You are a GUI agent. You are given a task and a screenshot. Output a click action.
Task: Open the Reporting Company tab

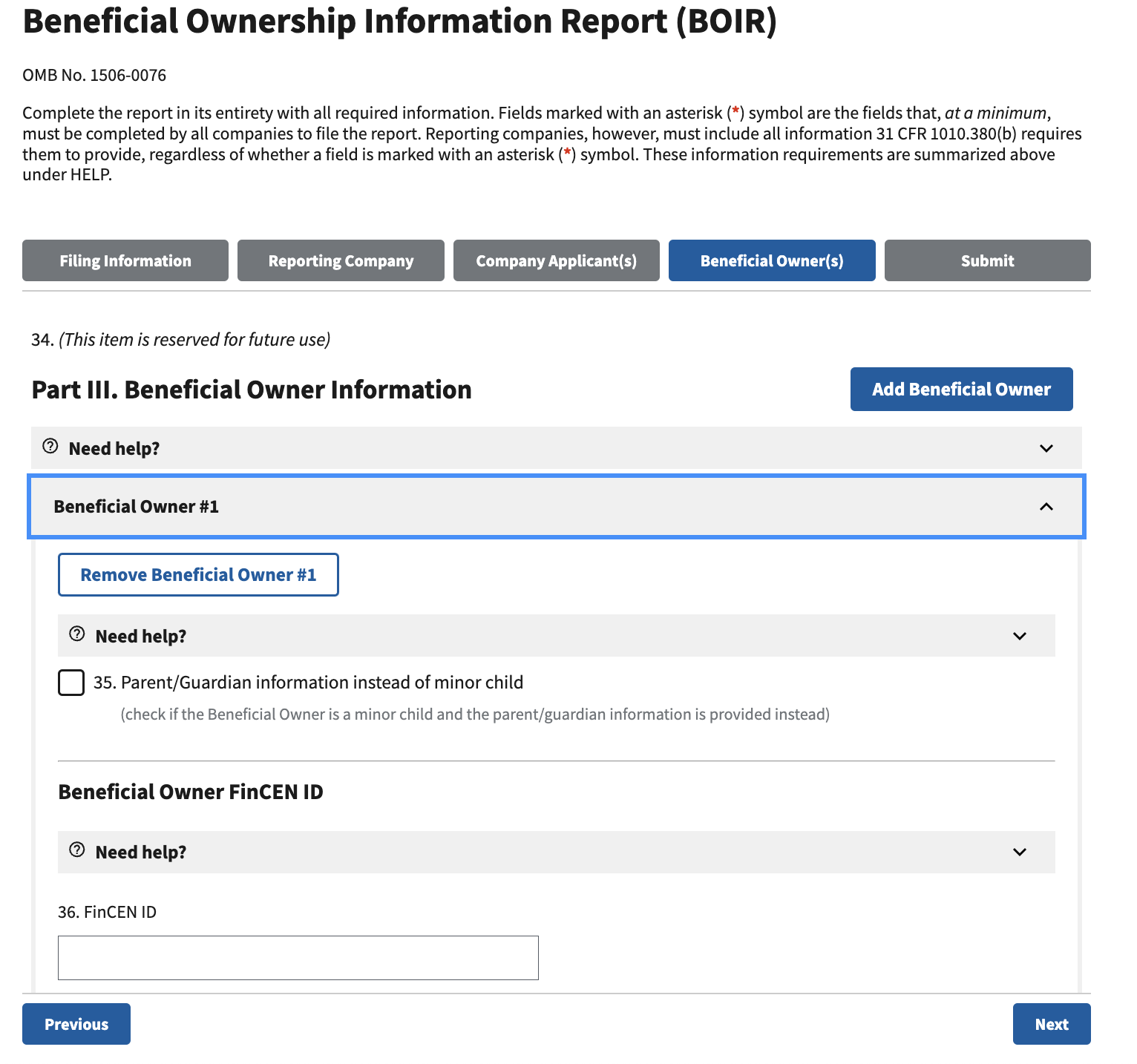point(341,260)
